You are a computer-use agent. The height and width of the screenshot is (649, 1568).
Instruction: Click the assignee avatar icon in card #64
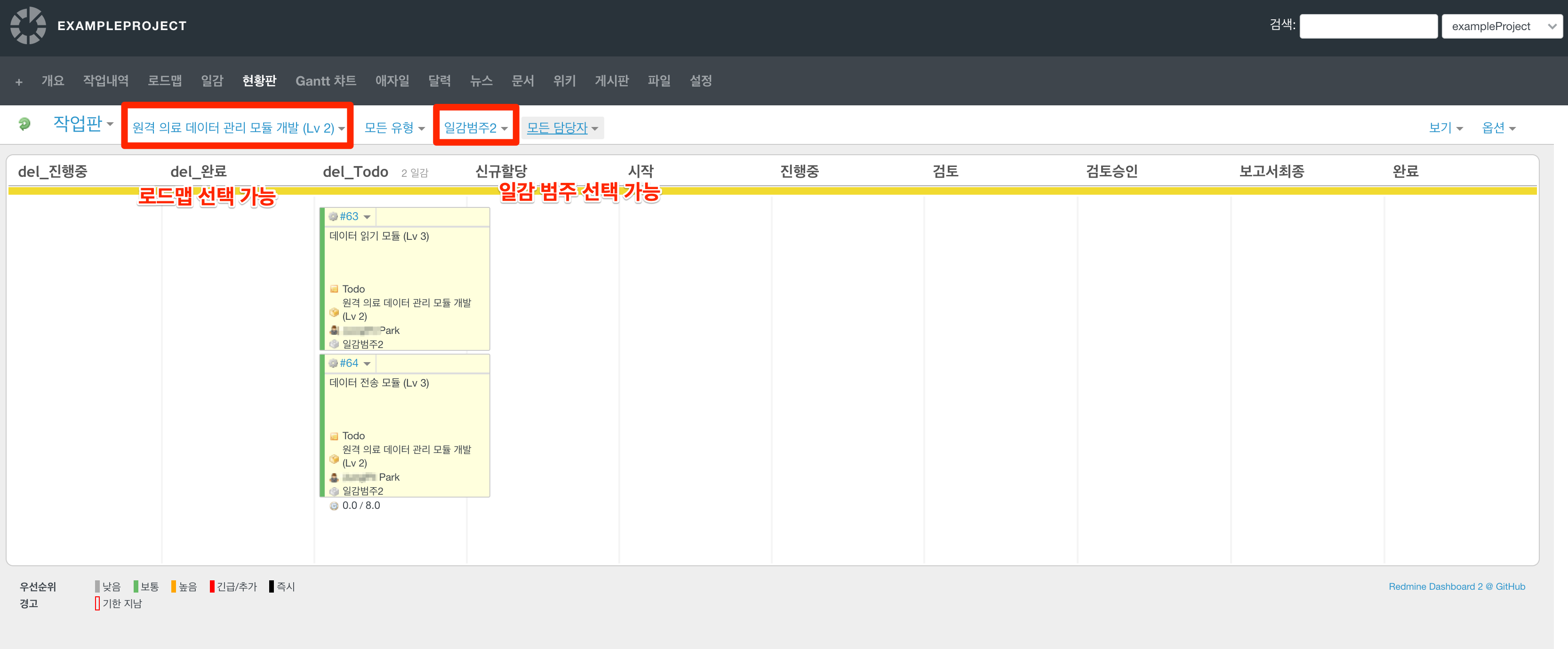334,477
